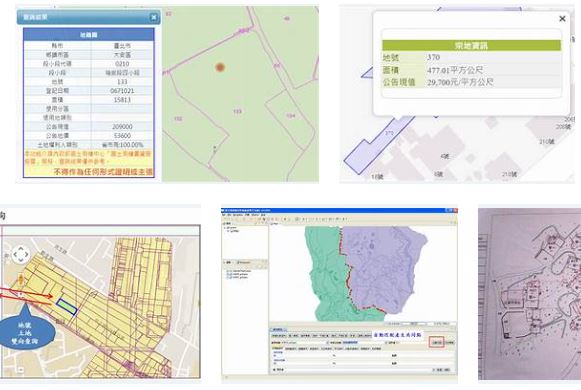Click the 公告現值 row in 宗地資訊 table
This screenshot has height=390, width=581.
tap(471, 82)
